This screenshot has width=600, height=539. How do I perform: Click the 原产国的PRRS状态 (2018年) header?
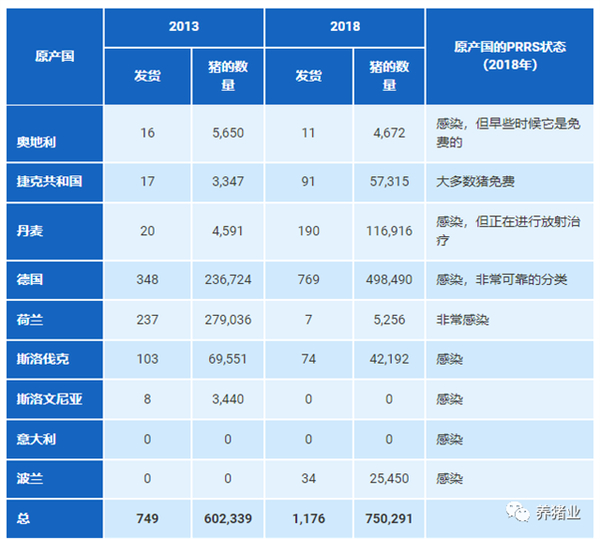point(510,56)
